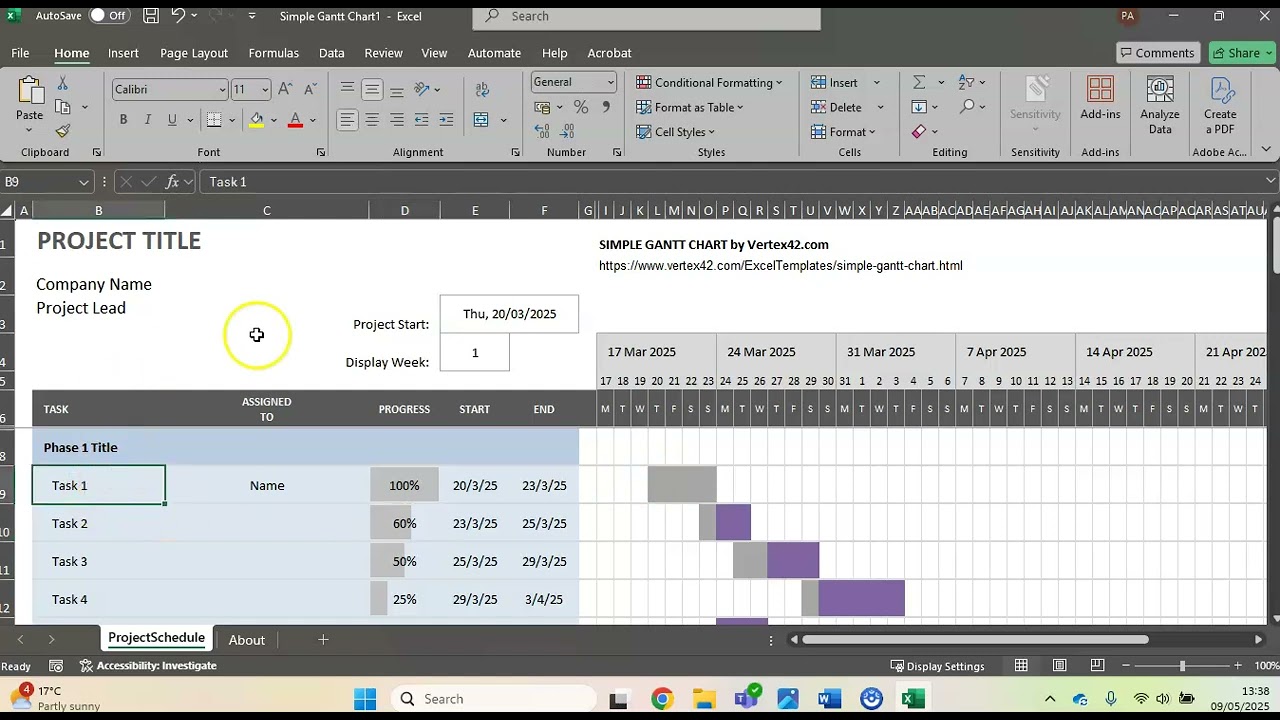Viewport: 1280px width, 720px height.
Task: Expand Conditional Formatting dropdown
Action: [779, 83]
